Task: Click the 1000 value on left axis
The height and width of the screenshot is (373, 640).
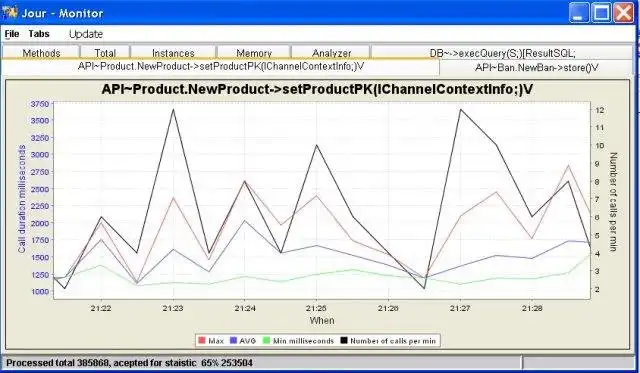Action: (40, 291)
